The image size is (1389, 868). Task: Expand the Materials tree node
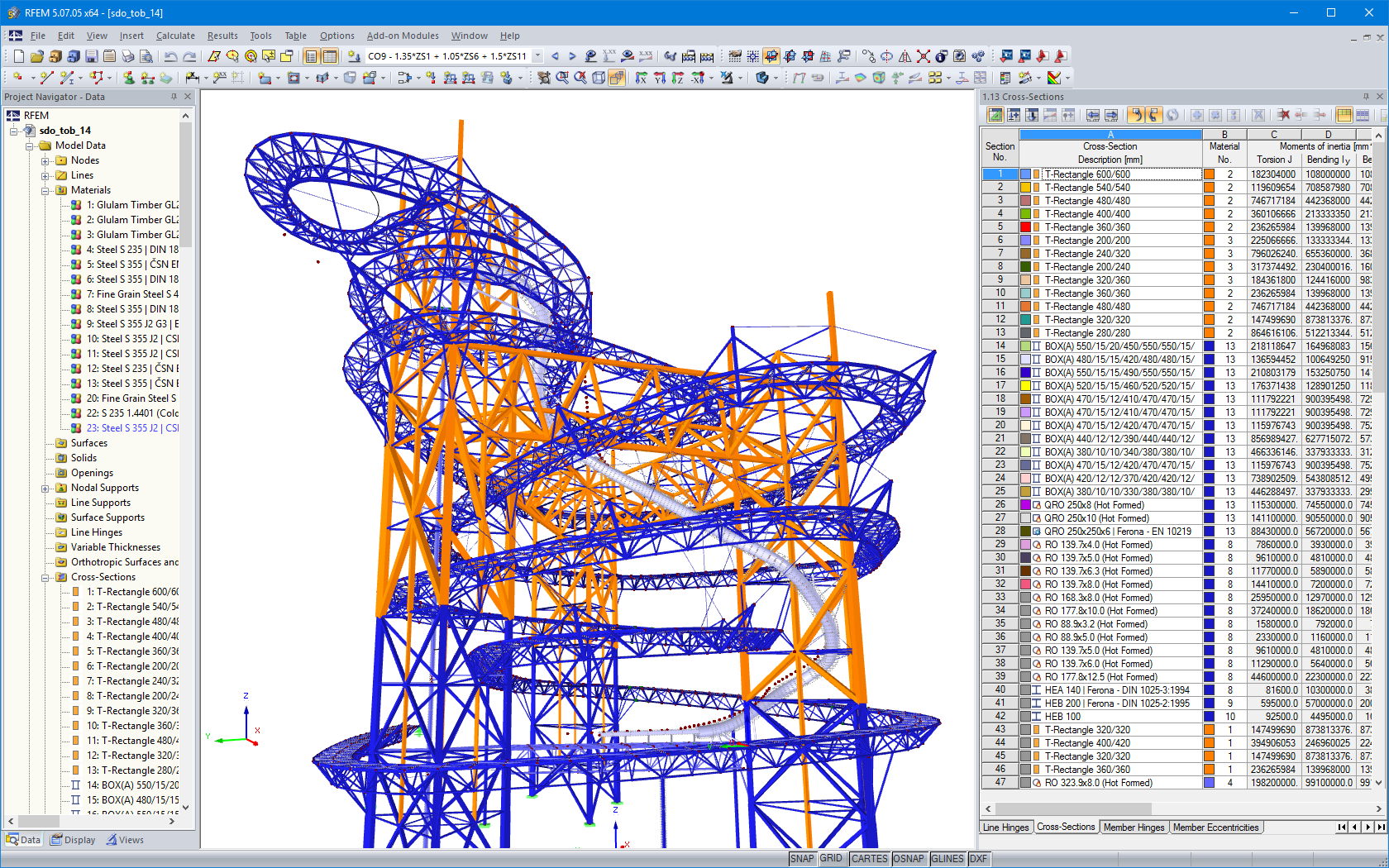pos(46,189)
